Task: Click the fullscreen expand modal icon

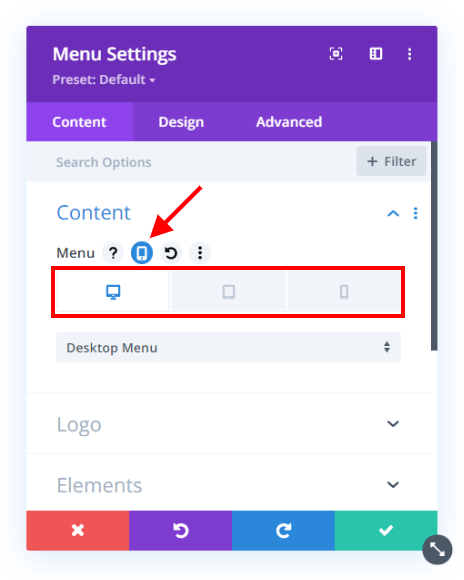Action: tap(336, 54)
